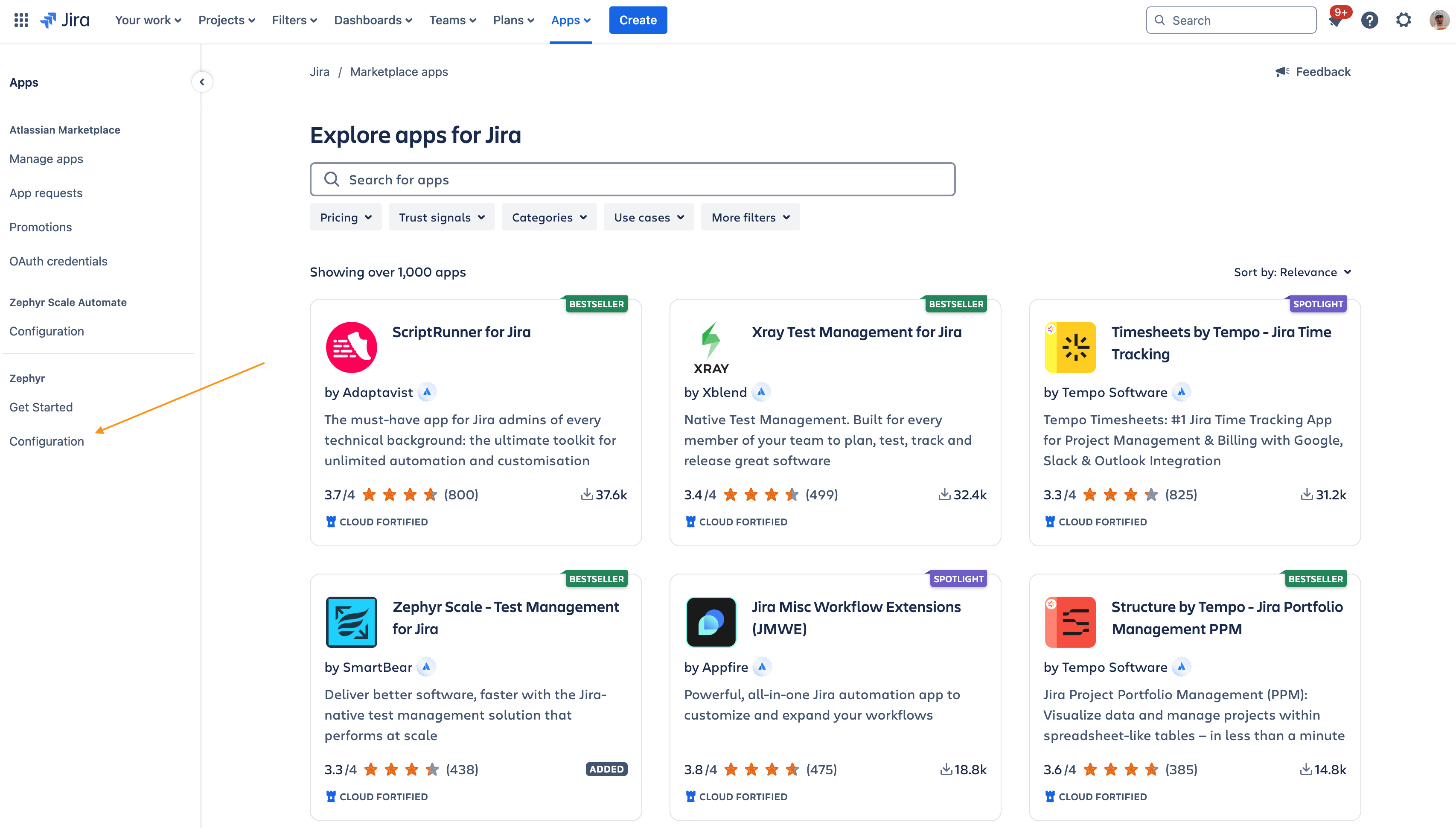The image size is (1456, 828).
Task: Collapse the Apps sidebar with the arrow button
Action: pyautogui.click(x=202, y=82)
